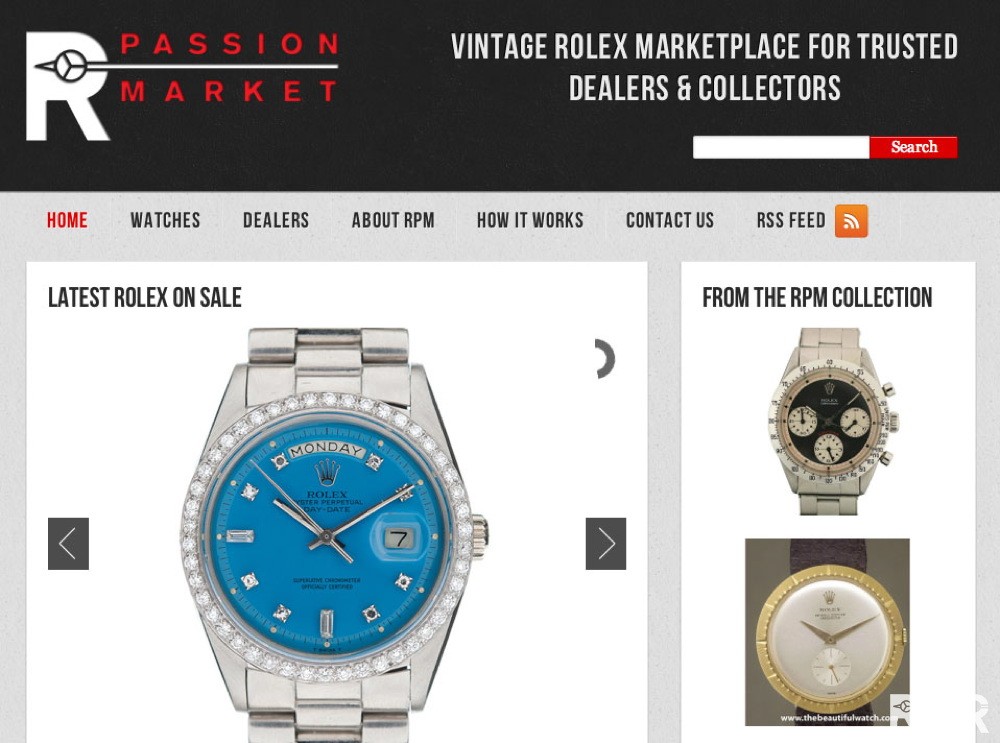Go to the Dealers page
Viewport: 1000px width, 743px height.
[x=276, y=220]
